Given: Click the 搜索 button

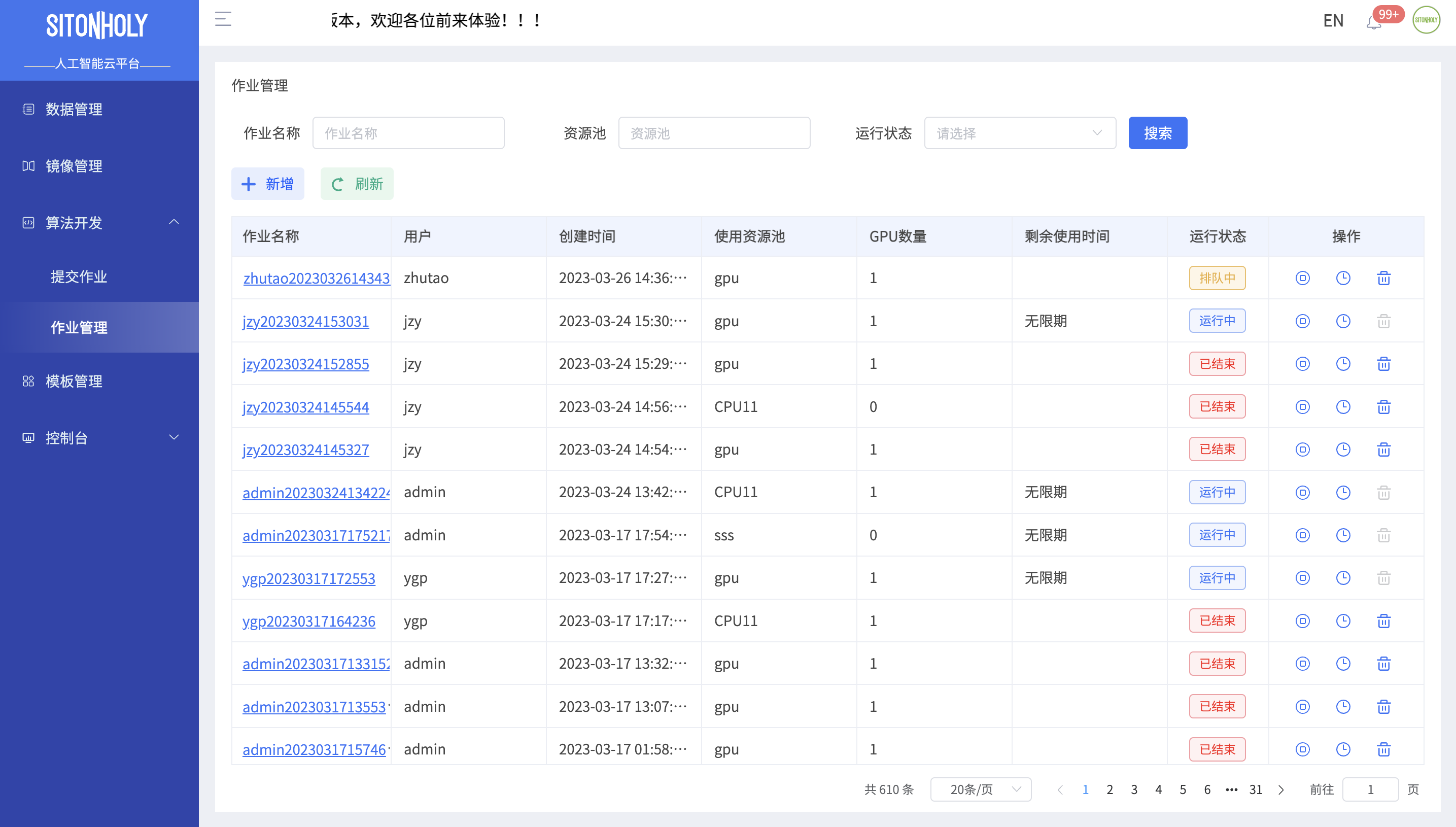Looking at the screenshot, I should [x=1157, y=133].
